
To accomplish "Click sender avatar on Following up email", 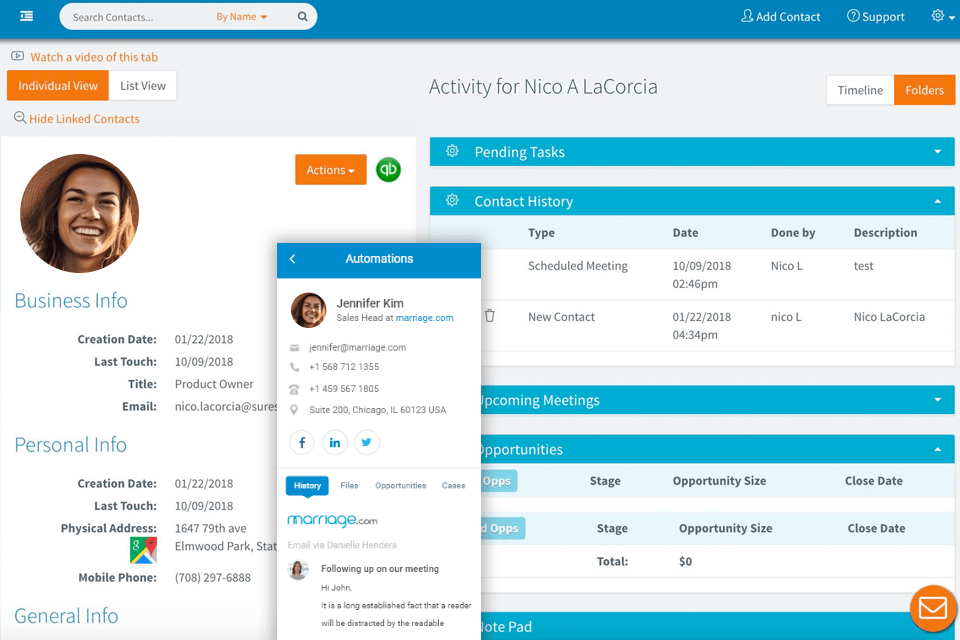I will (x=298, y=570).
